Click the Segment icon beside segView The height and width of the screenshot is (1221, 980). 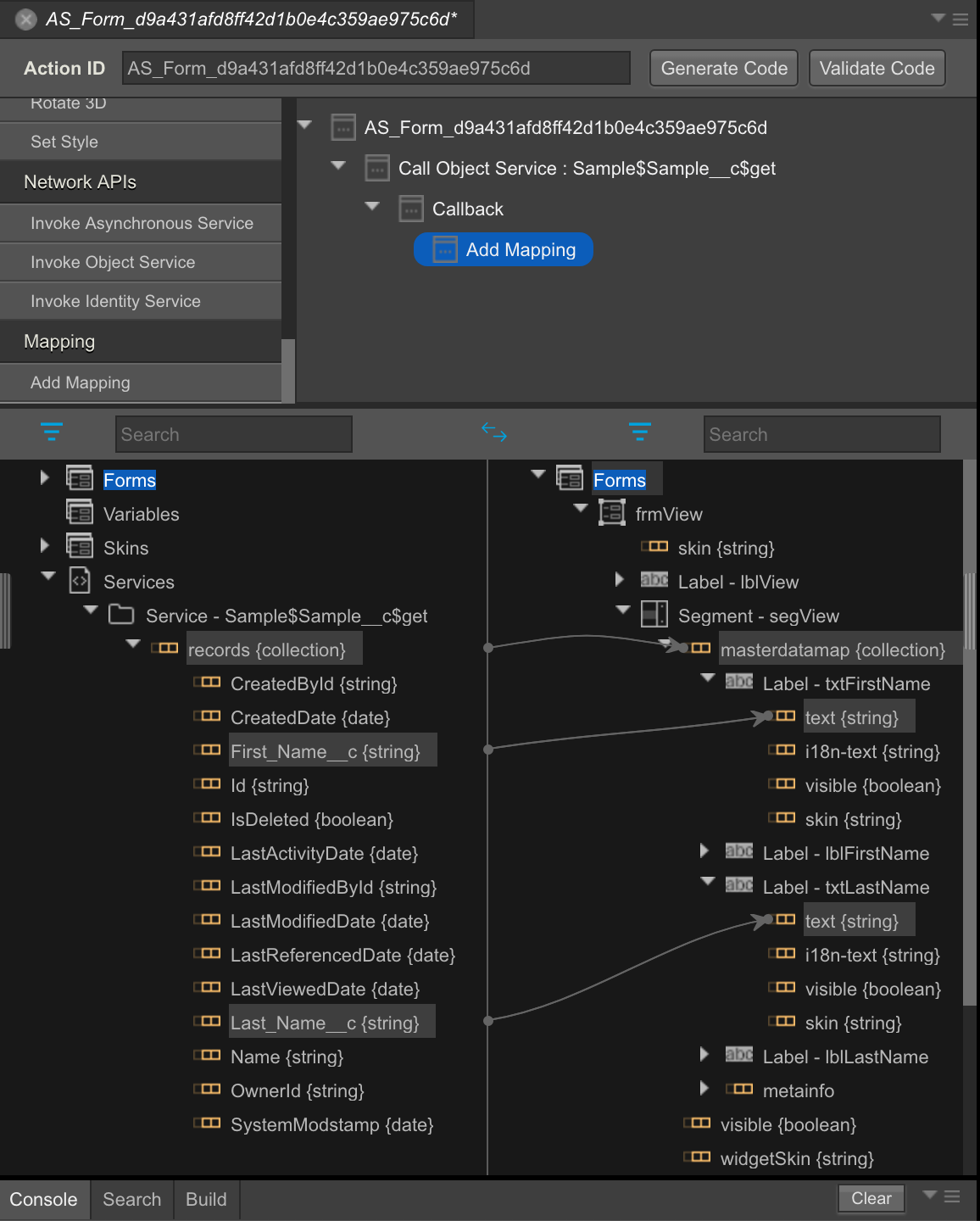pyautogui.click(x=654, y=616)
